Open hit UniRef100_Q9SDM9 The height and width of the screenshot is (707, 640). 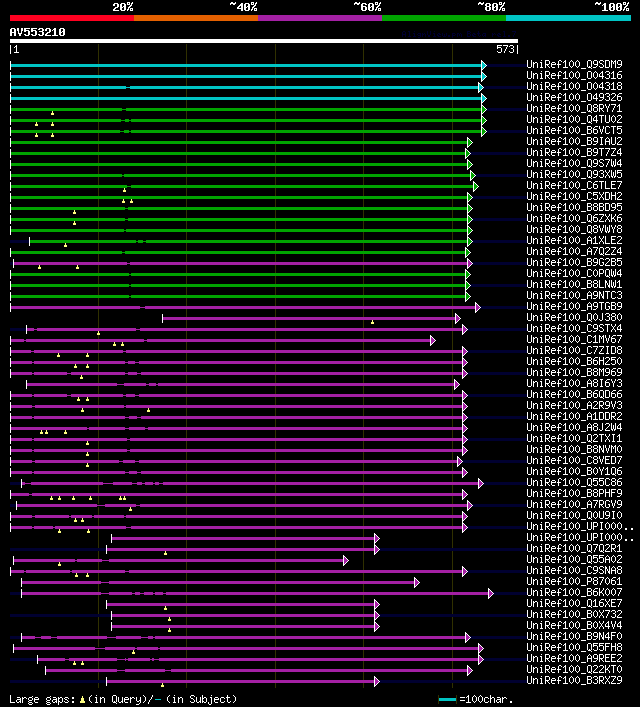(574, 64)
